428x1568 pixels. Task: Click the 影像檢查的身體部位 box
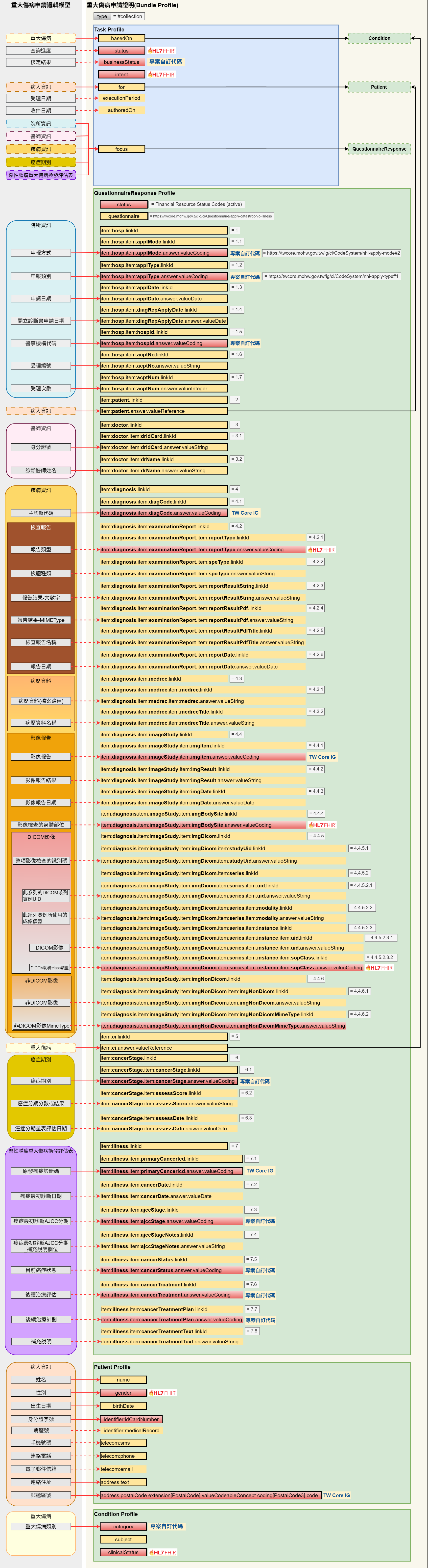pos(41,825)
